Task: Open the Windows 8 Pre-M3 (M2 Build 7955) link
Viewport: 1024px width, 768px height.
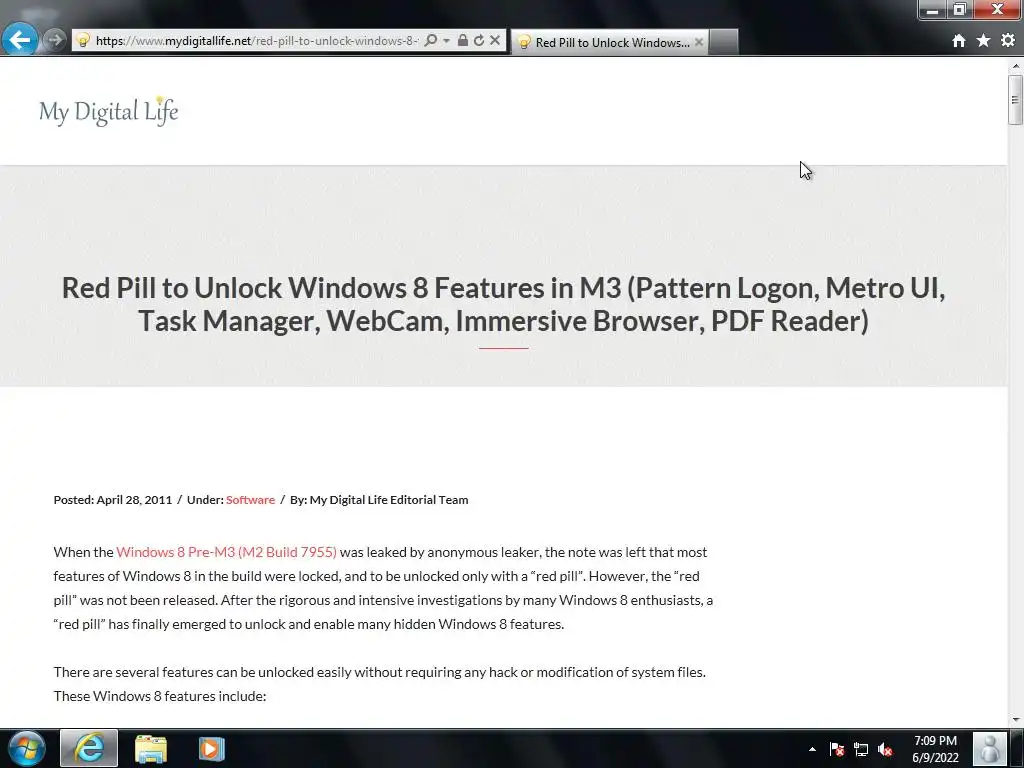Action: pyautogui.click(x=227, y=552)
